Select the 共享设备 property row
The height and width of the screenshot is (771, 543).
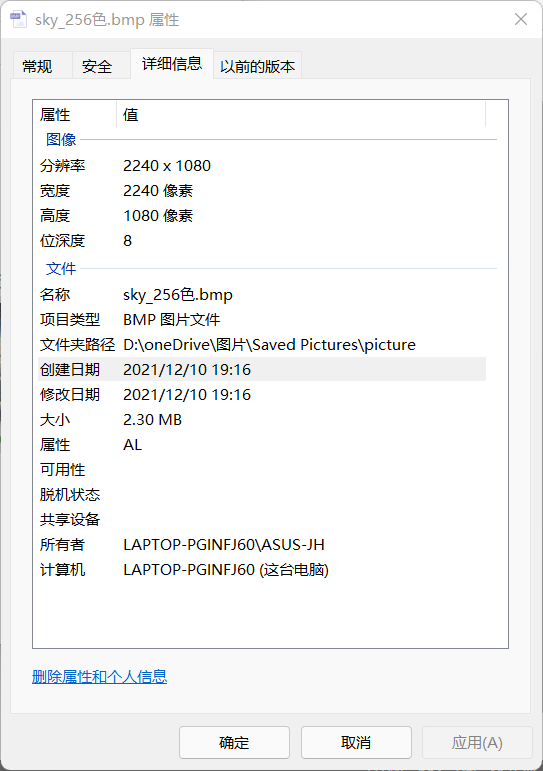[x=262, y=520]
